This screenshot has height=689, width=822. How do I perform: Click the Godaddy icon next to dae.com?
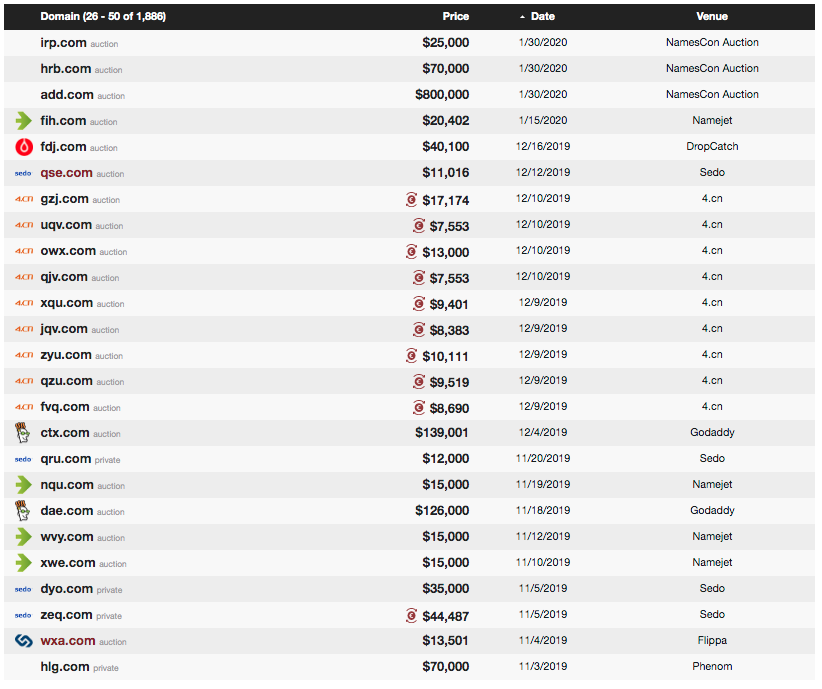[x=24, y=511]
